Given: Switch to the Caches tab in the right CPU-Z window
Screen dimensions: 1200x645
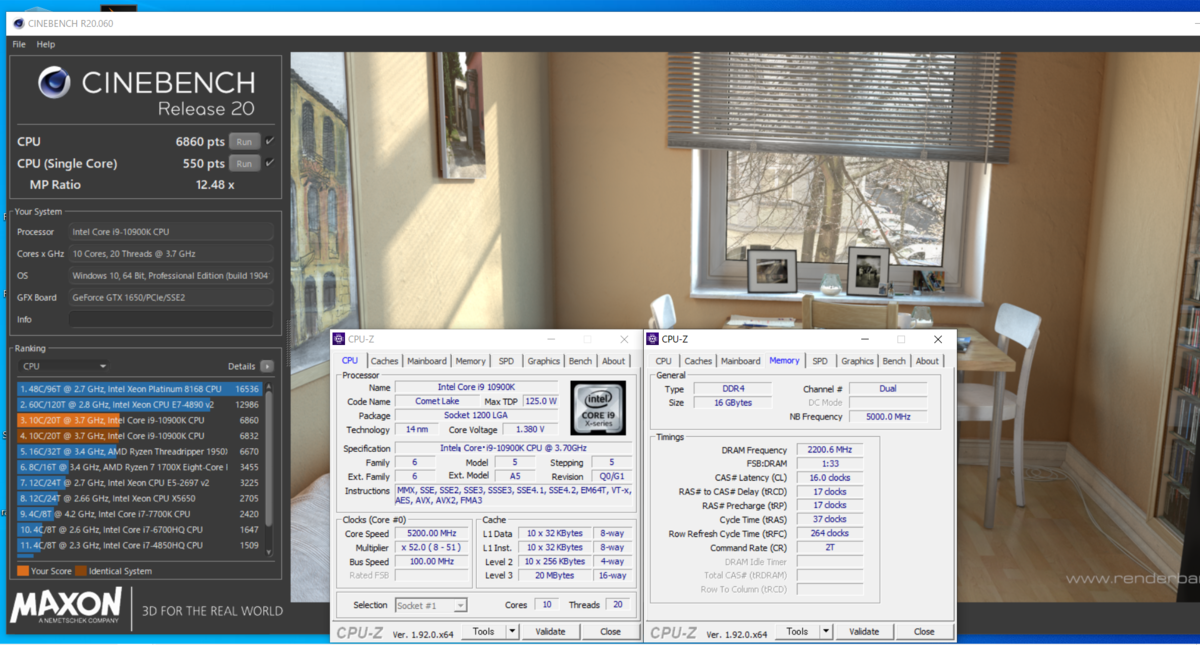Looking at the screenshot, I should (x=698, y=361).
